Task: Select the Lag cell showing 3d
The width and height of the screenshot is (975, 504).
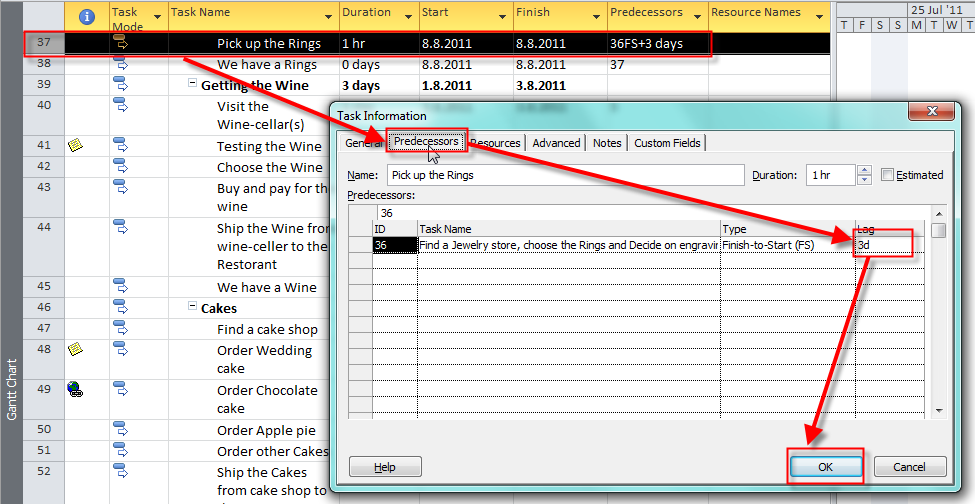Action: 882,244
